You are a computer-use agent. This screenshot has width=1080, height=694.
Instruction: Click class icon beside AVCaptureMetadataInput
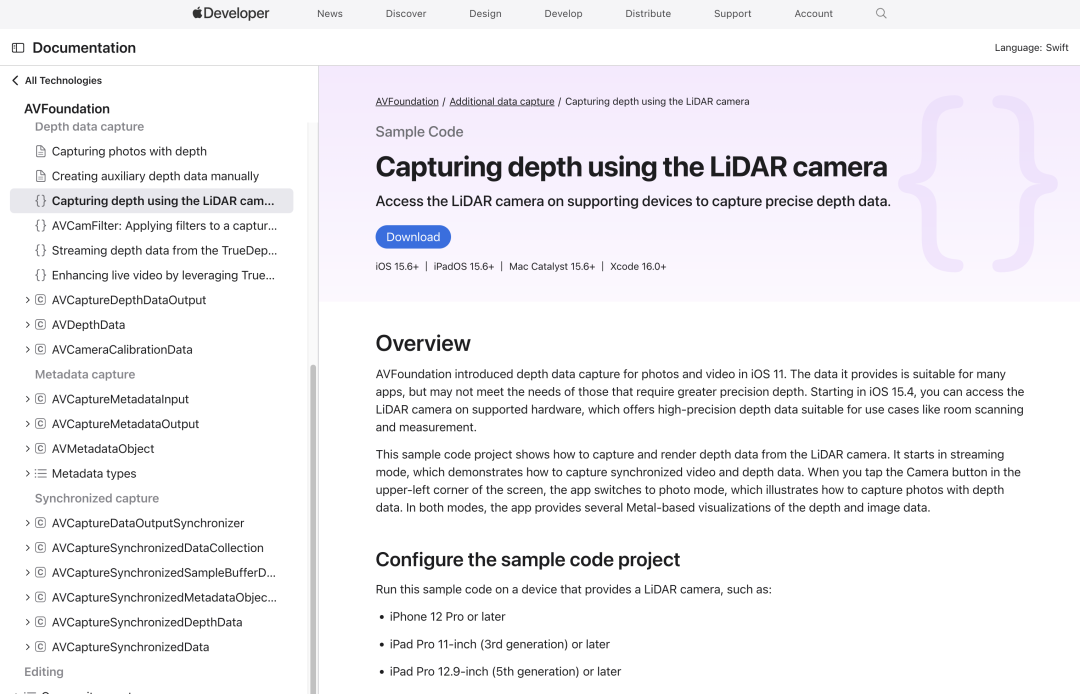(41, 399)
